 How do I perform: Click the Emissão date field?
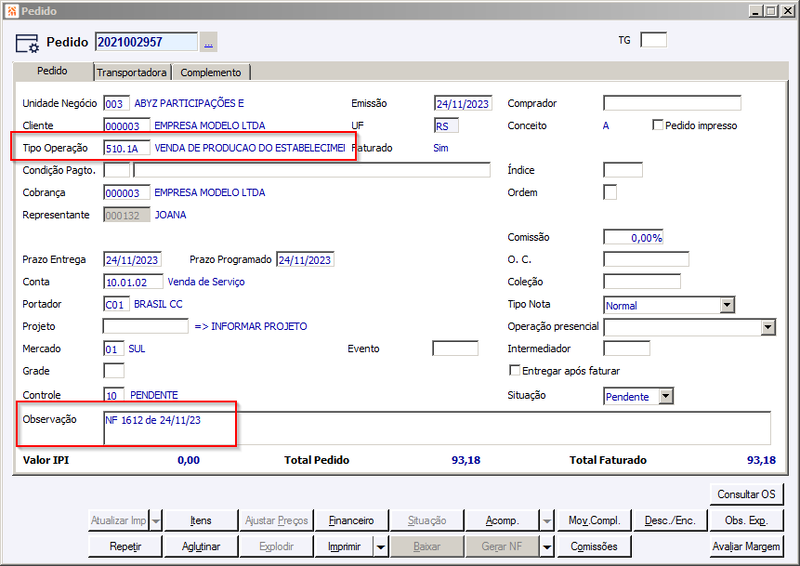coord(463,104)
